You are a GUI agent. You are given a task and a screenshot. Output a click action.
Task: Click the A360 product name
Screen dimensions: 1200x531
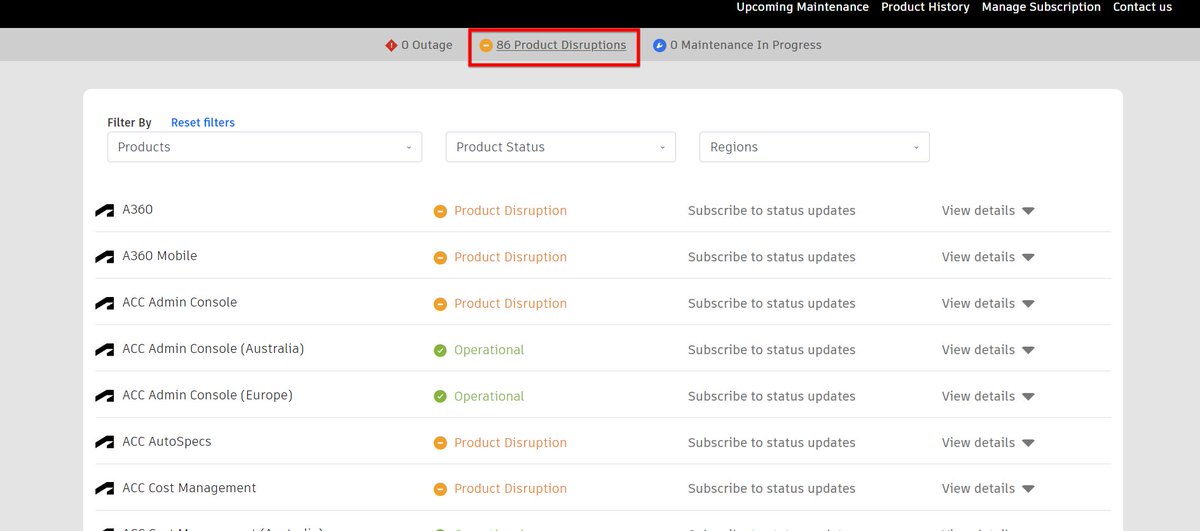point(138,210)
